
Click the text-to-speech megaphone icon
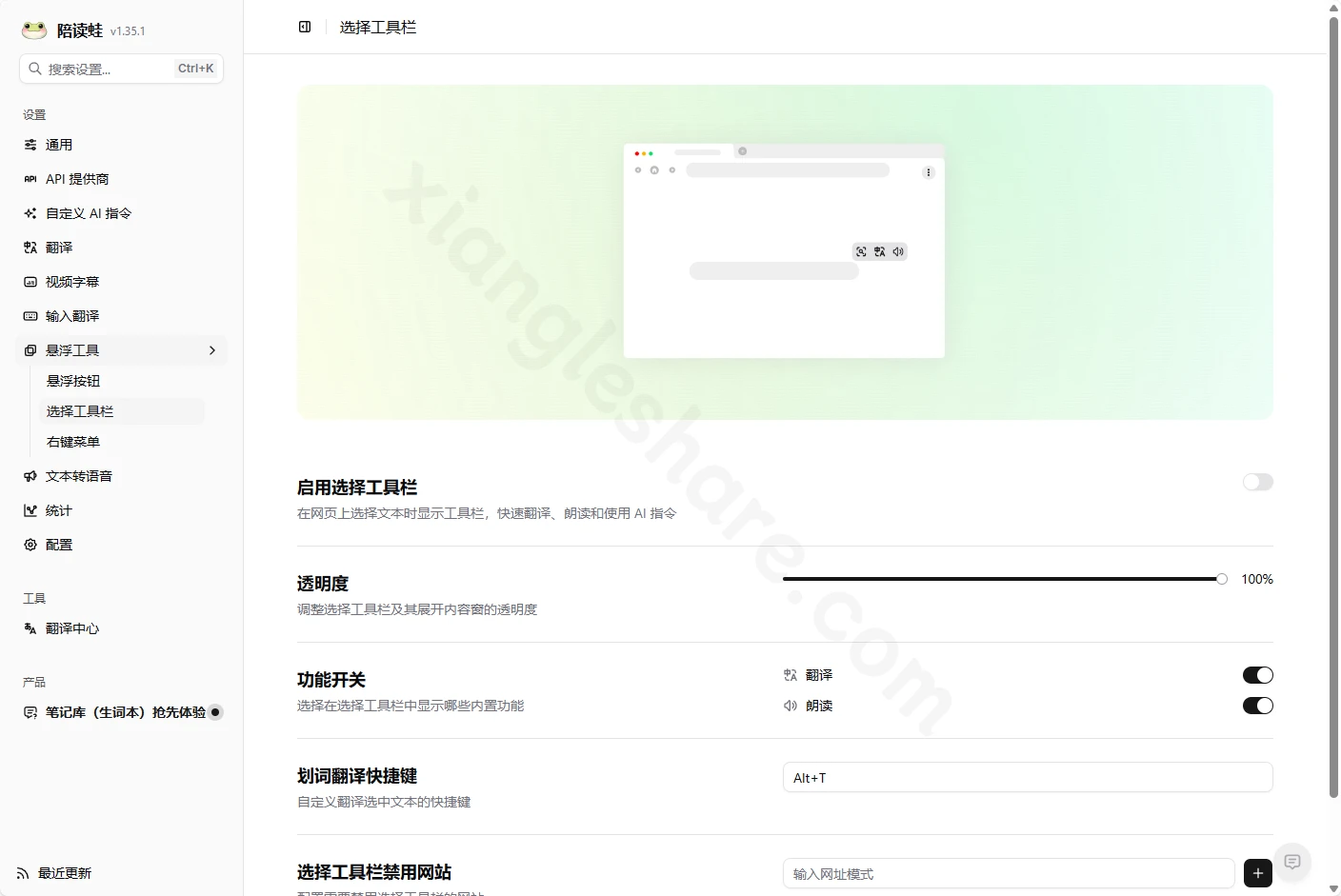30,476
